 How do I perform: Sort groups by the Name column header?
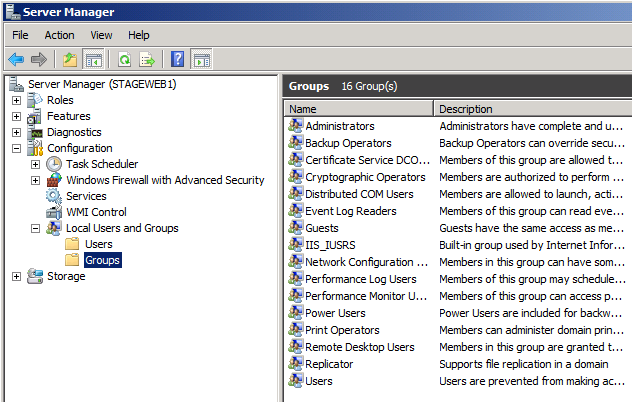359,109
